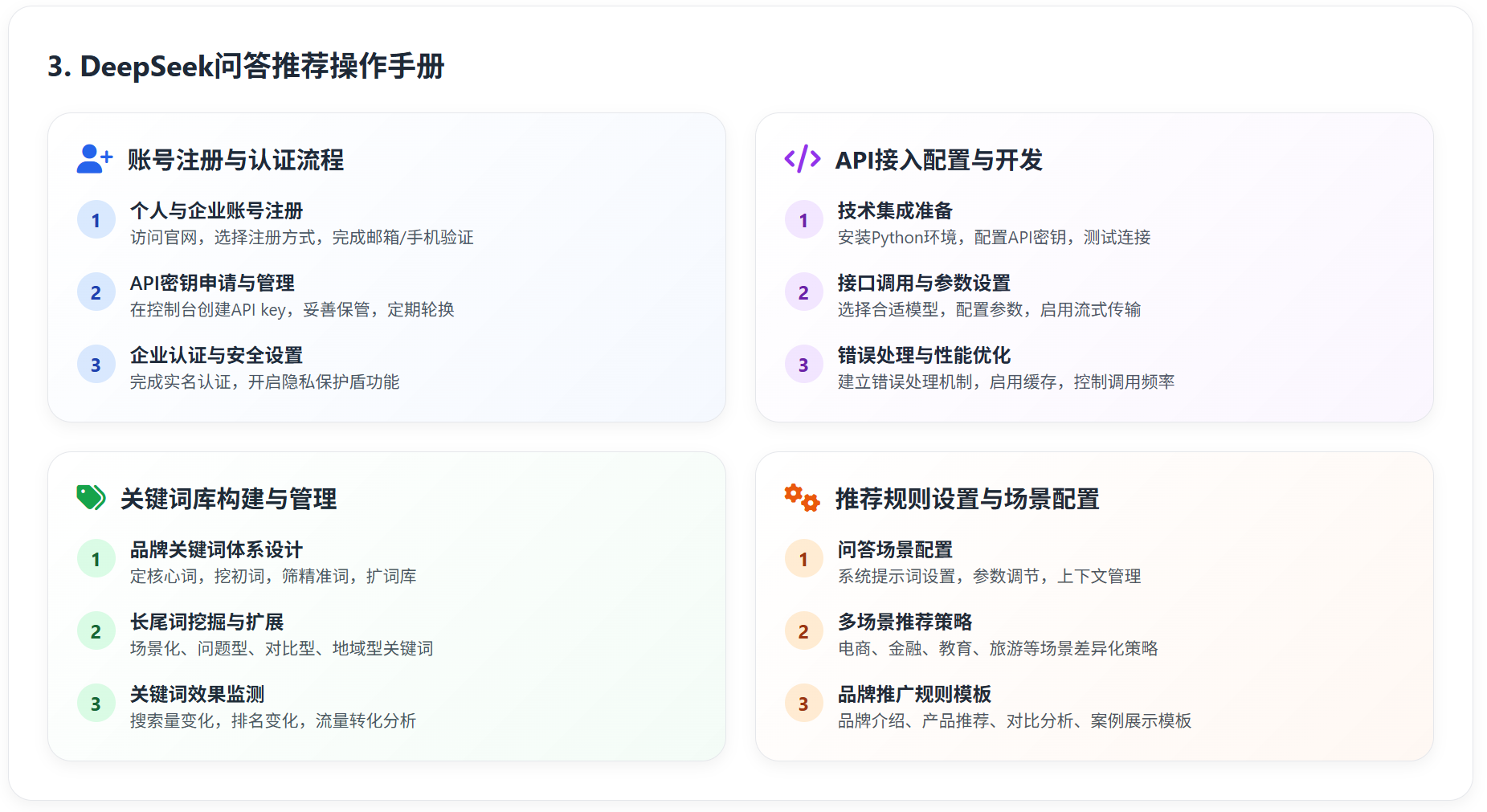
Task: Click number 3 badge beside 关键词效果监测
Action: click(x=96, y=704)
